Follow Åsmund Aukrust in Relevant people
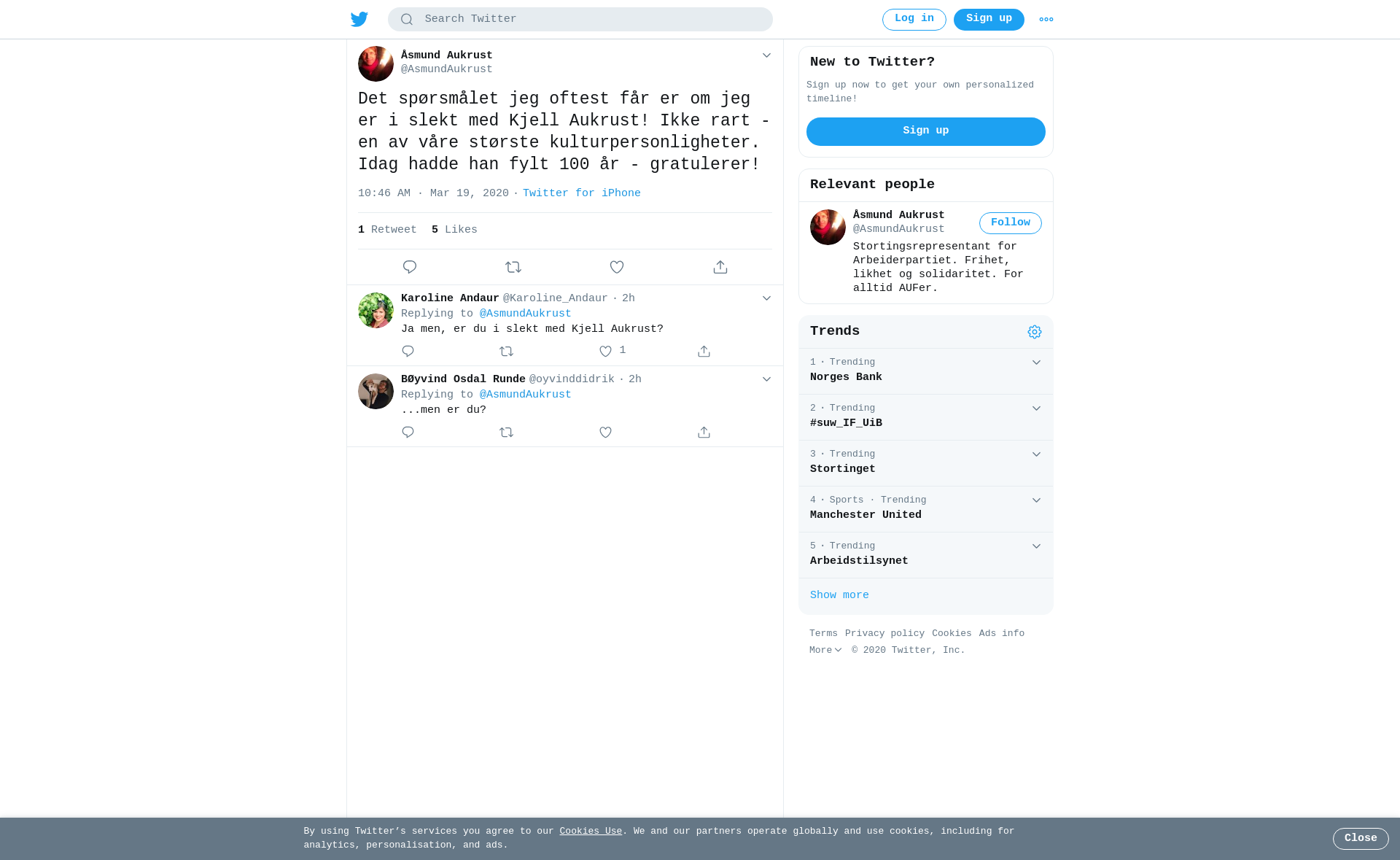This screenshot has height=860, width=1400. click(1011, 223)
